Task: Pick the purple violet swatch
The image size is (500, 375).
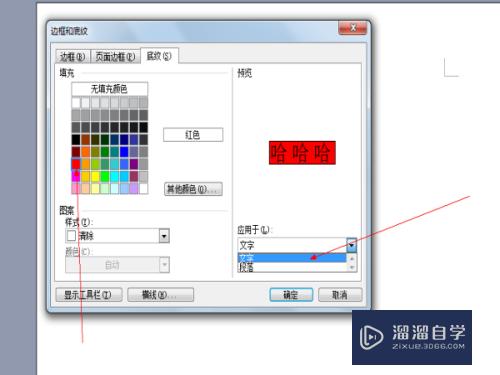Action: coord(134,164)
